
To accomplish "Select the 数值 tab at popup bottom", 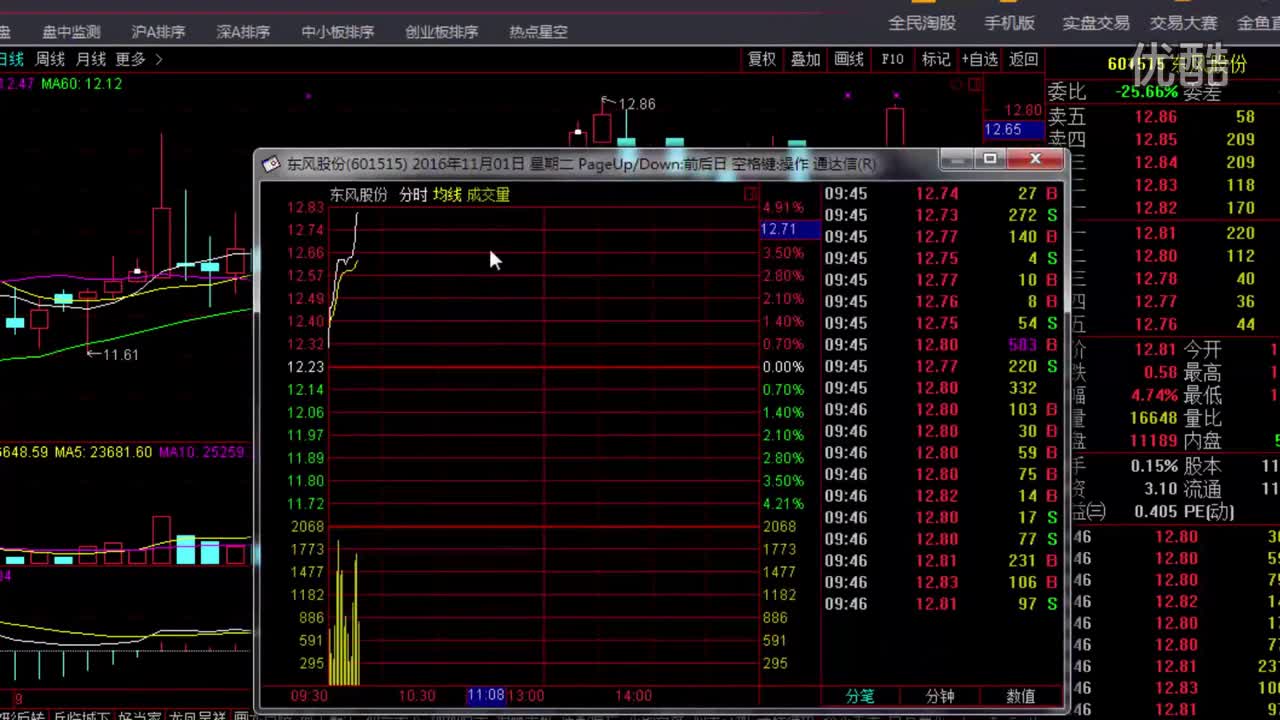I will (x=1020, y=696).
